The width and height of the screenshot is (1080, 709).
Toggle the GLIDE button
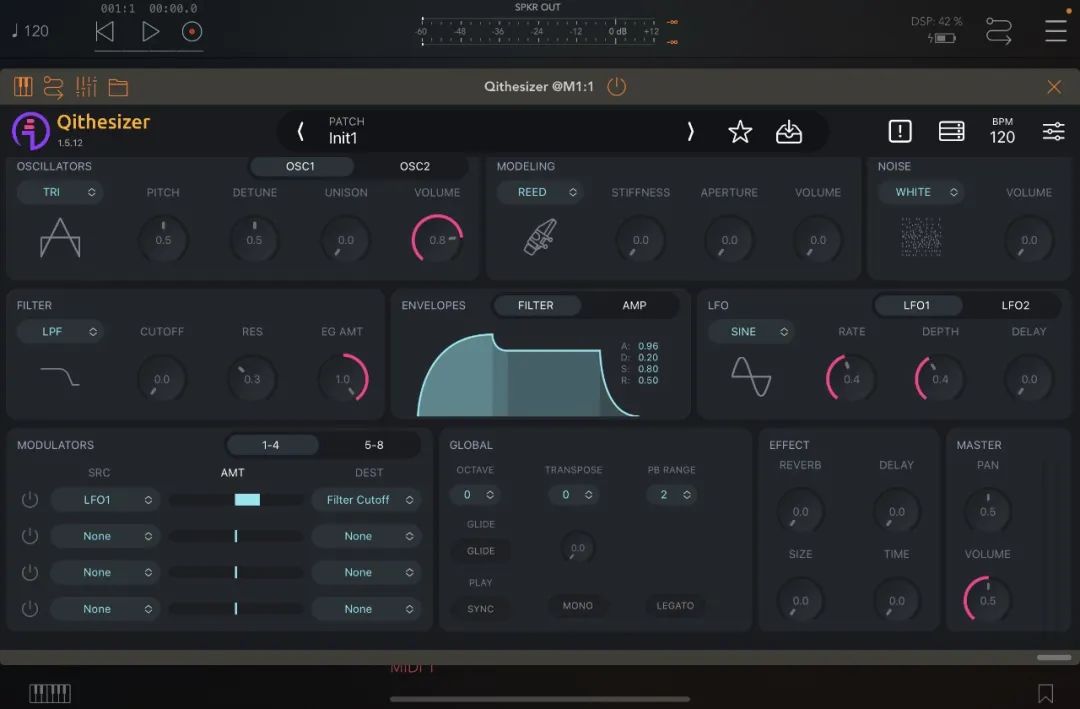[480, 551]
